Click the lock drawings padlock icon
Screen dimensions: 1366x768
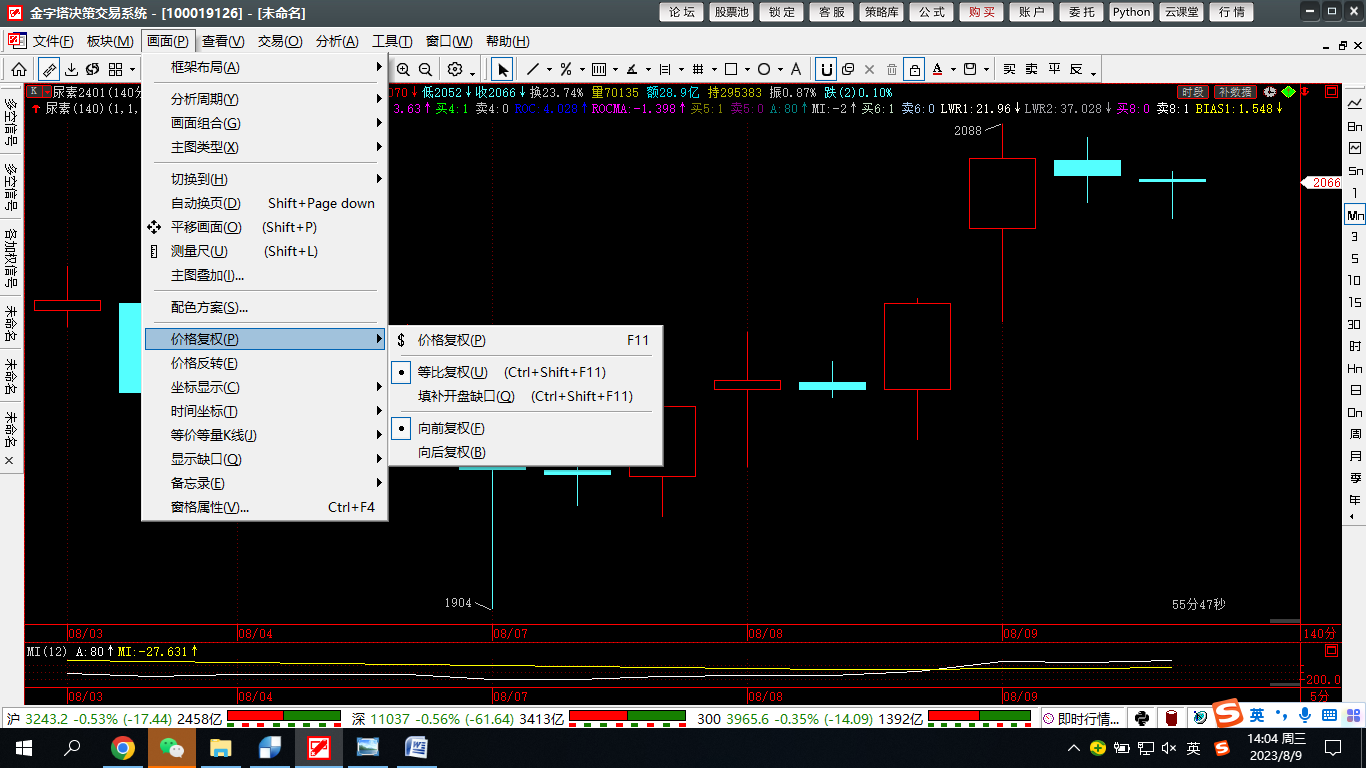tap(914, 69)
